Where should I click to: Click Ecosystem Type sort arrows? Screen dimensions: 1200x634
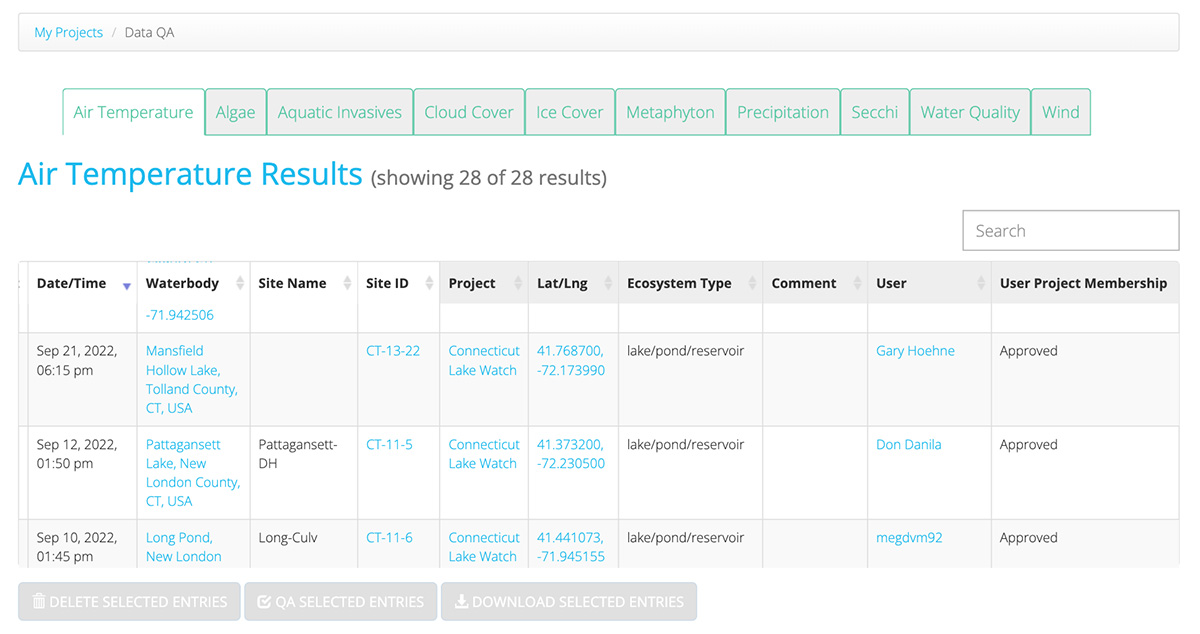click(752, 284)
